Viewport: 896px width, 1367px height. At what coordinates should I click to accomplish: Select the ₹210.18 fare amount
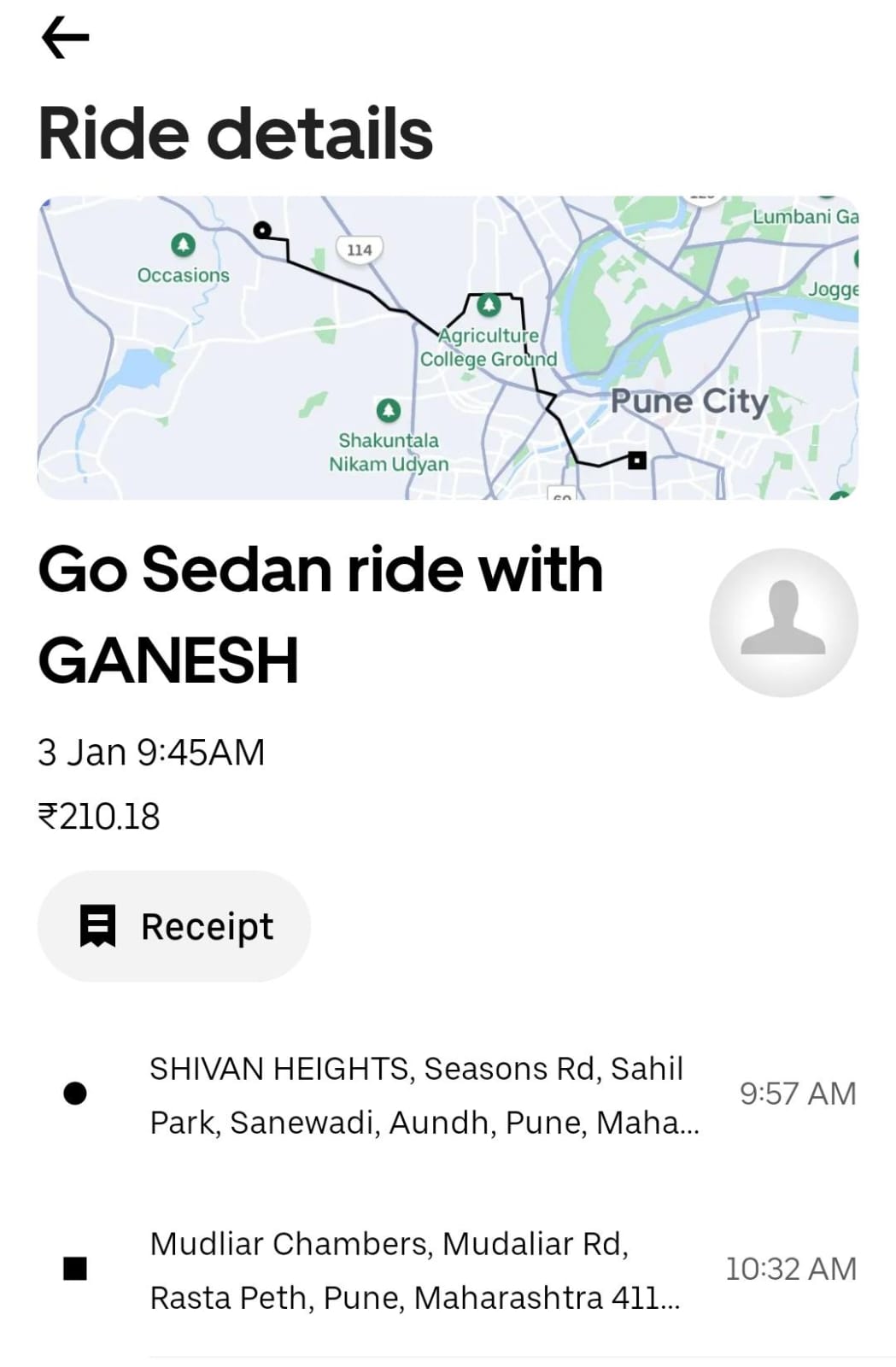(99, 816)
